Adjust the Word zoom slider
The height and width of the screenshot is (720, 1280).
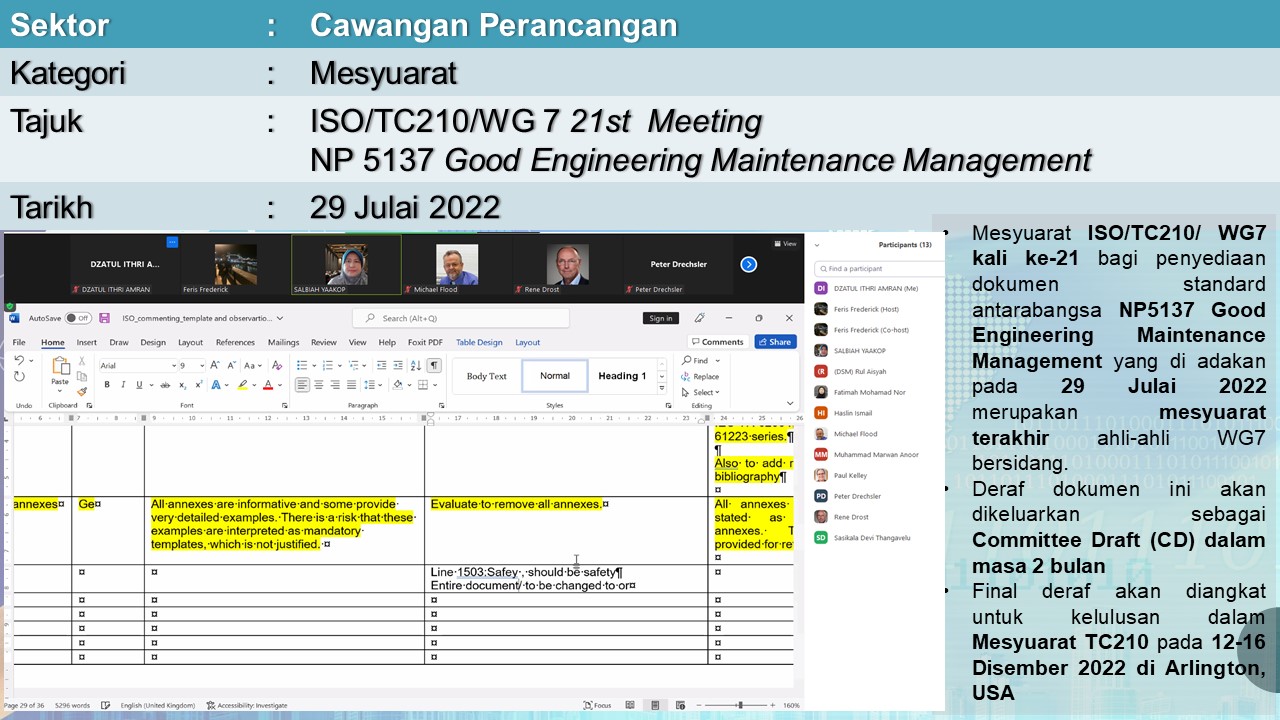pos(740,705)
